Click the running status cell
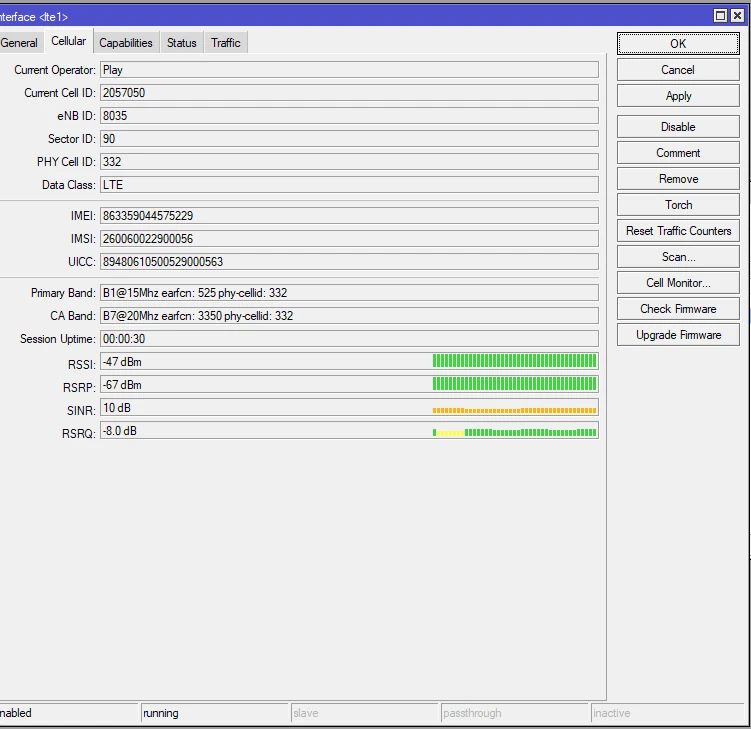 (x=215, y=713)
